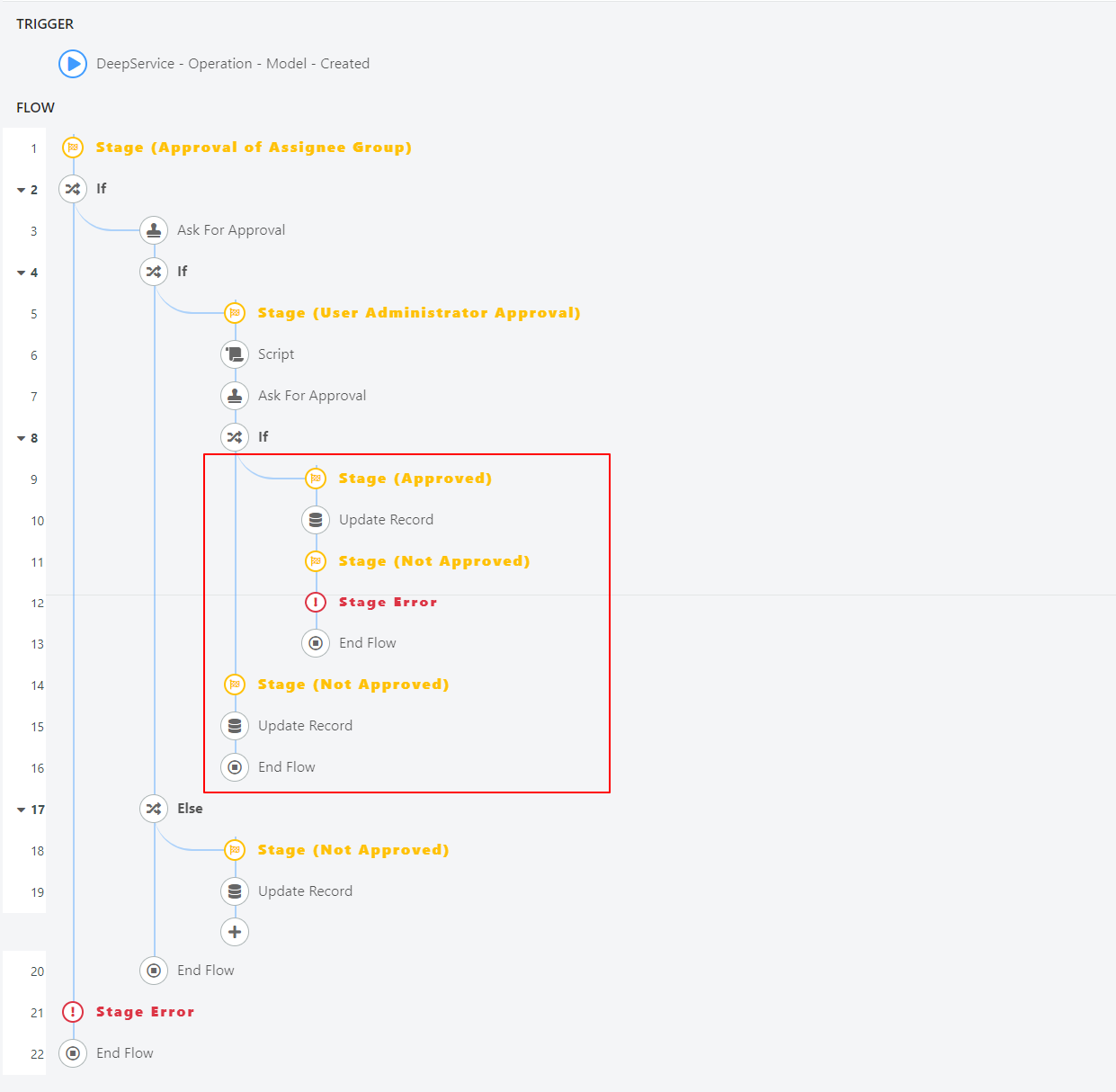Image resolution: width=1116 pixels, height=1092 pixels.
Task: Click the If branch icon on step 4
Action: 154,272
